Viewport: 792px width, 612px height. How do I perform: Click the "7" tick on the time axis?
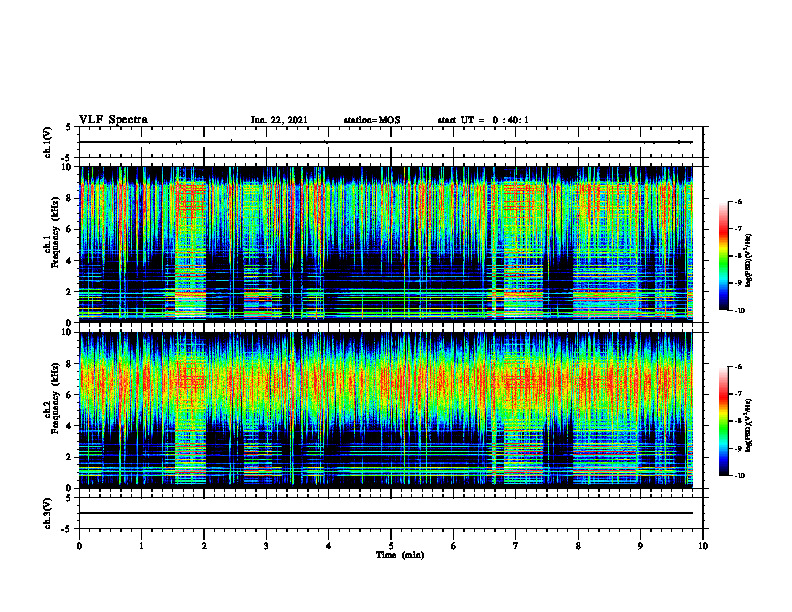(516, 546)
